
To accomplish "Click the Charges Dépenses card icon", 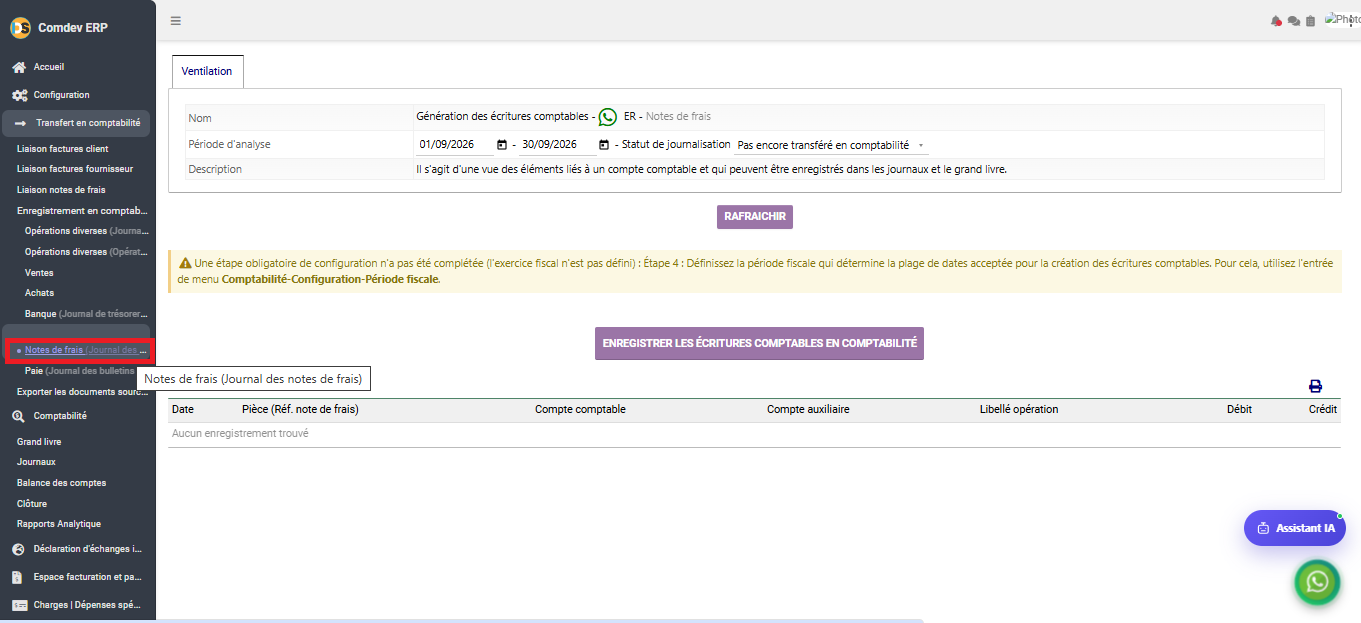I will click(x=19, y=605).
